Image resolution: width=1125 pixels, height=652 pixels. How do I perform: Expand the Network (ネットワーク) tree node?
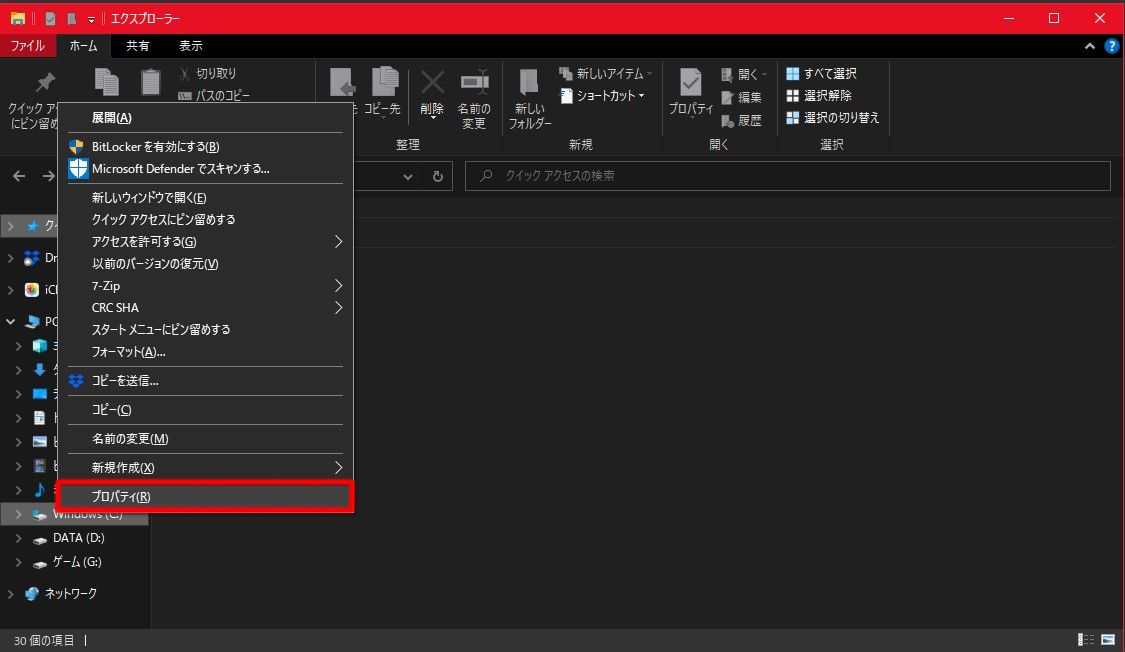(10, 594)
